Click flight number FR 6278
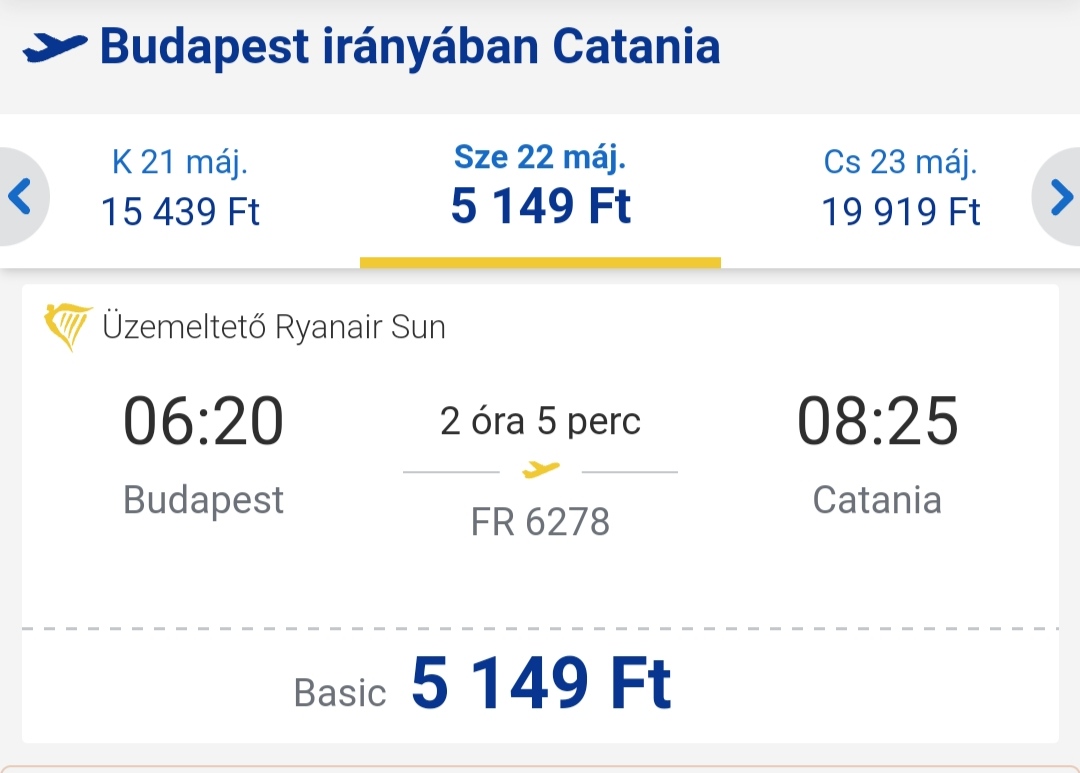The height and width of the screenshot is (773, 1080). (x=541, y=522)
